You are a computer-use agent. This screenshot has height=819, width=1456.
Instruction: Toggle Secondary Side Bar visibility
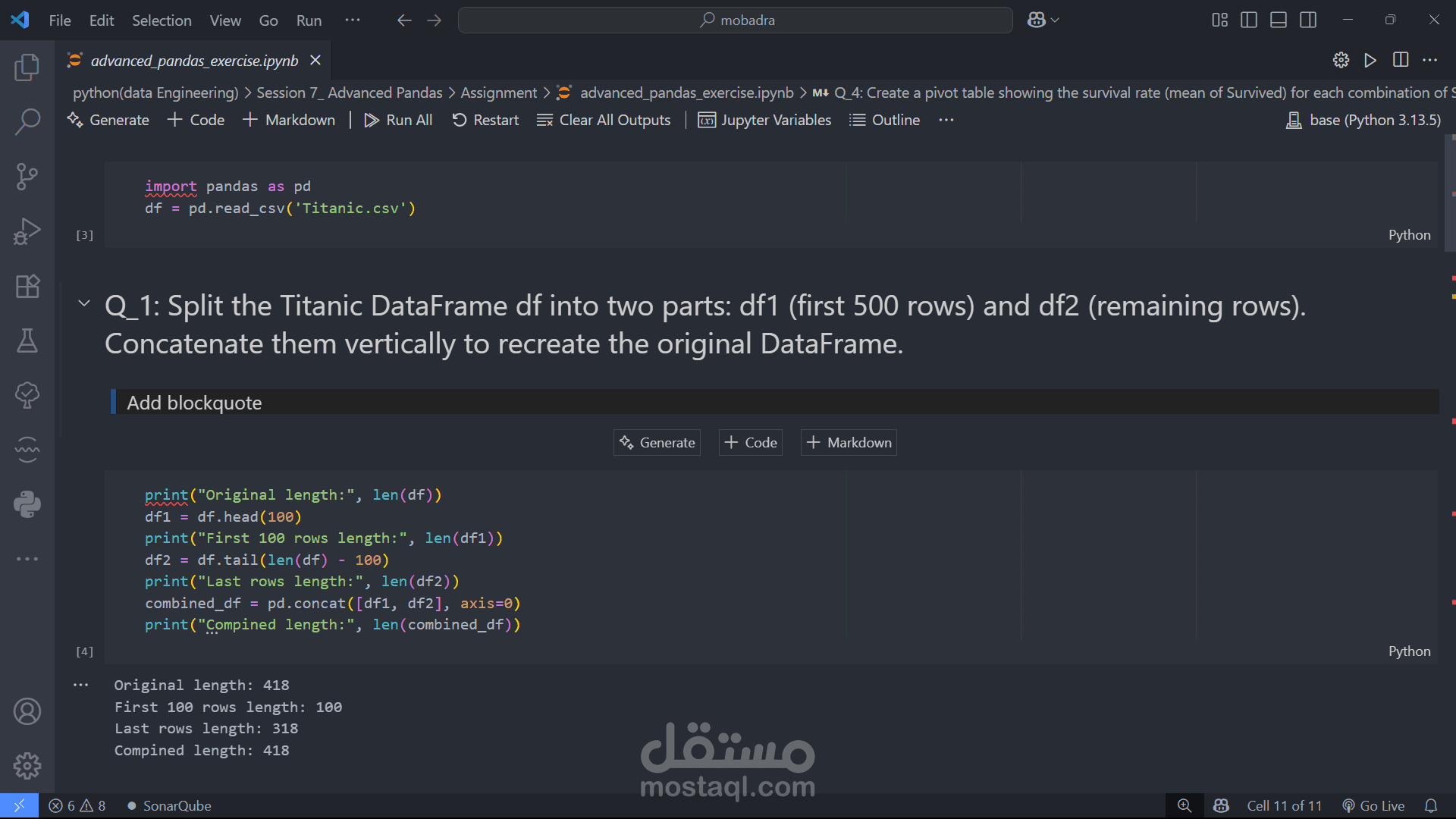click(1308, 20)
